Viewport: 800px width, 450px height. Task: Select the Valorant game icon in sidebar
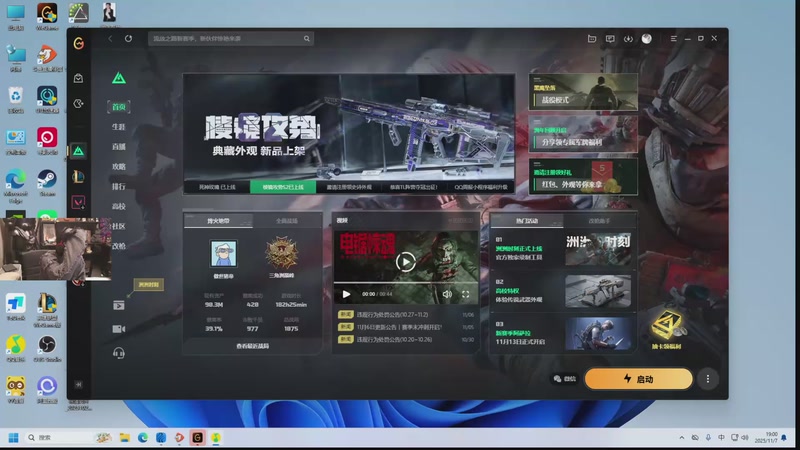[79, 203]
